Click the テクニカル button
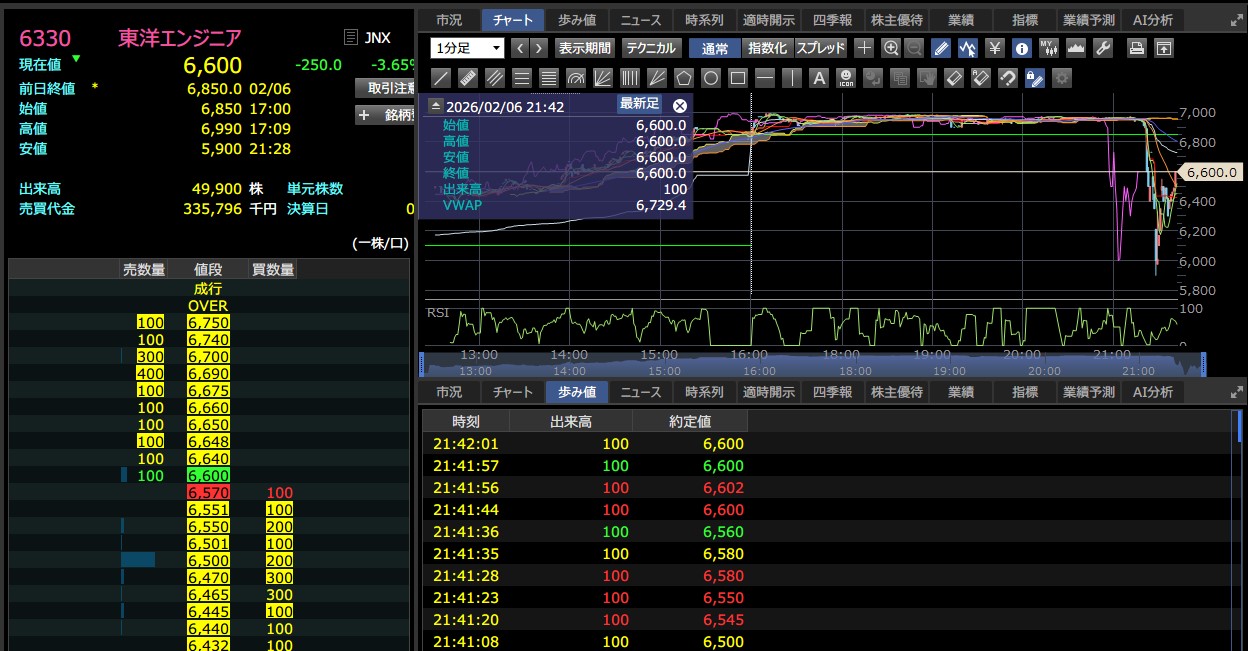The image size is (1248, 651). click(651, 48)
